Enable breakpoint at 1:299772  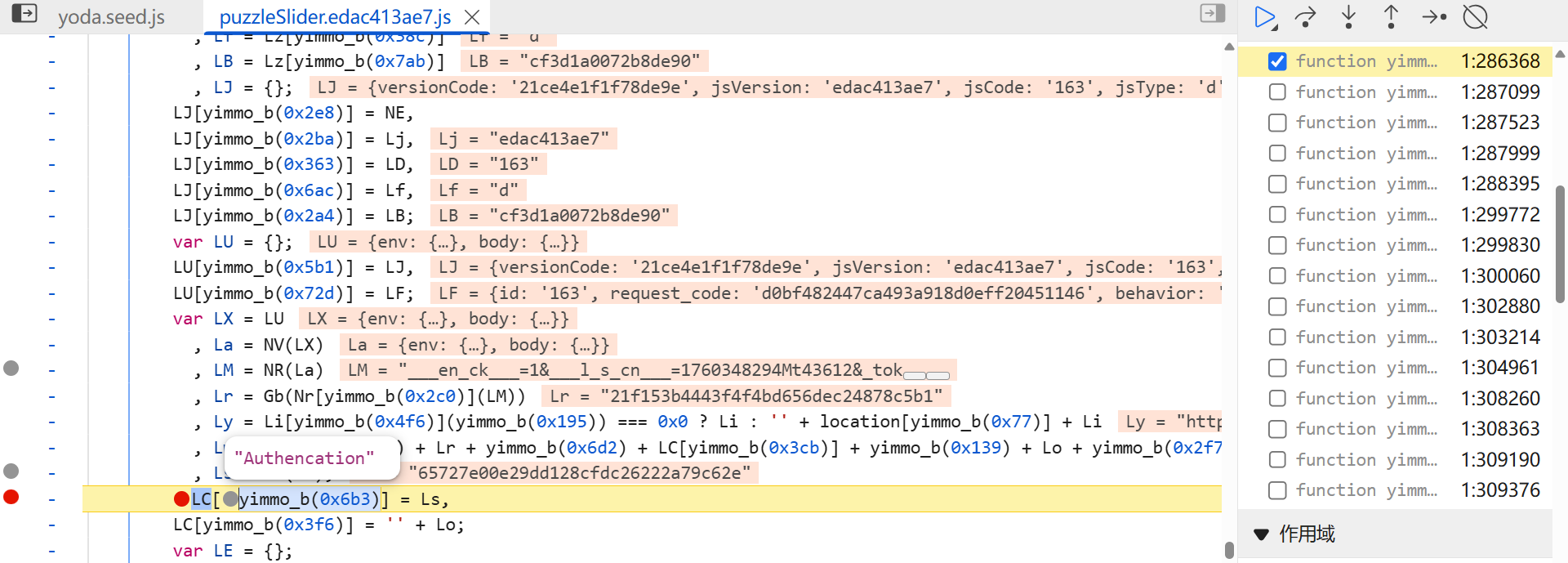point(1277,215)
